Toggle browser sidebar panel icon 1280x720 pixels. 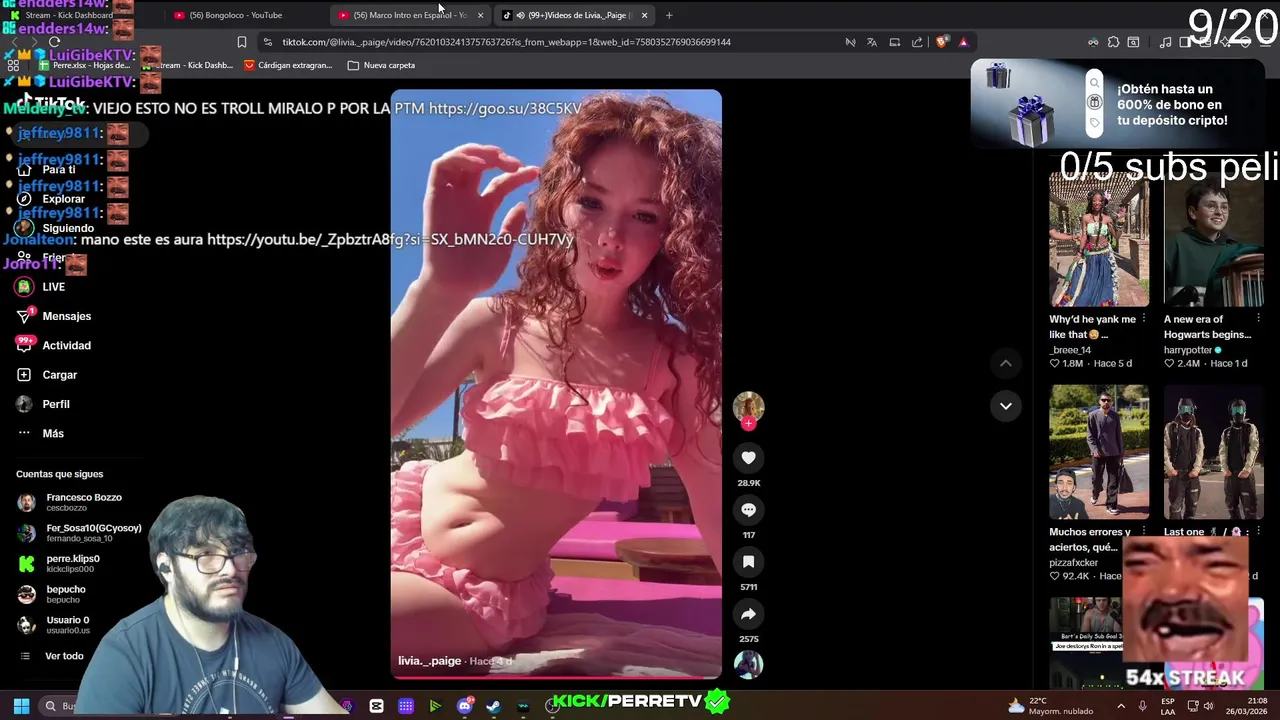pos(1185,42)
